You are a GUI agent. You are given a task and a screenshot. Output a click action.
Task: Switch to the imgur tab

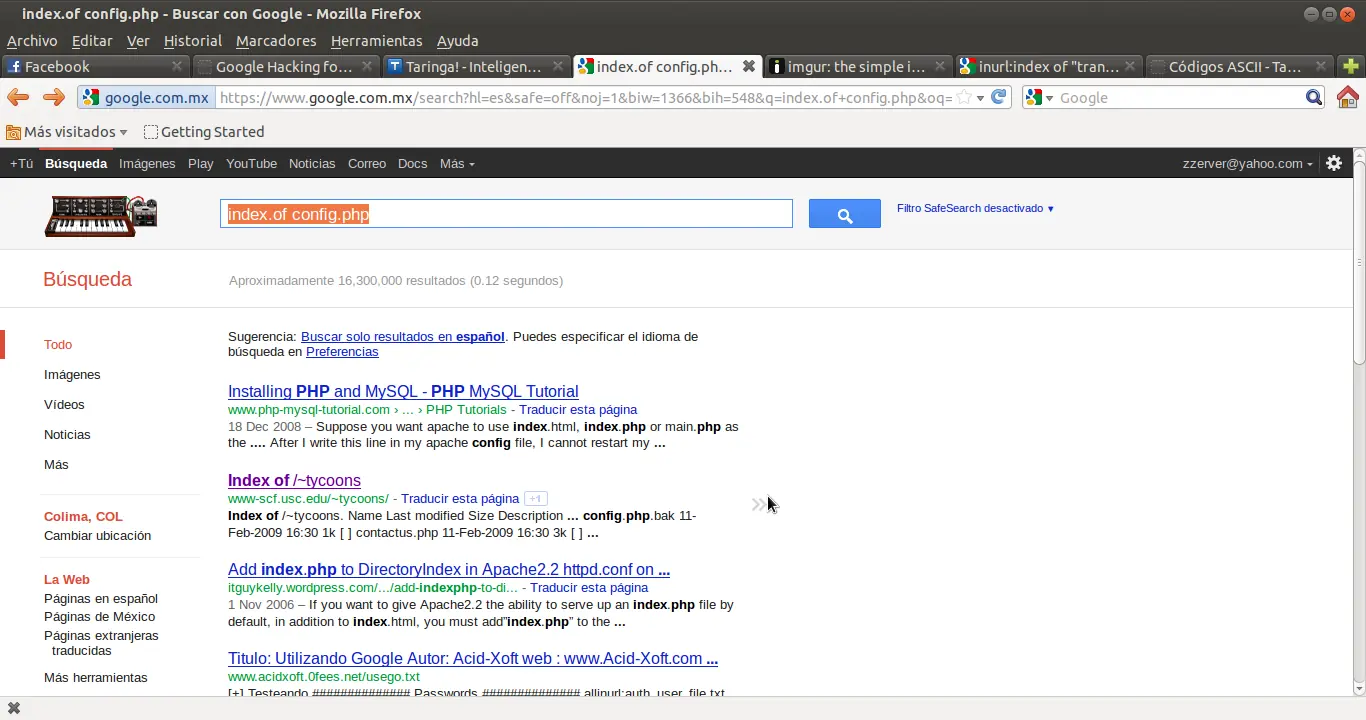pos(857,66)
